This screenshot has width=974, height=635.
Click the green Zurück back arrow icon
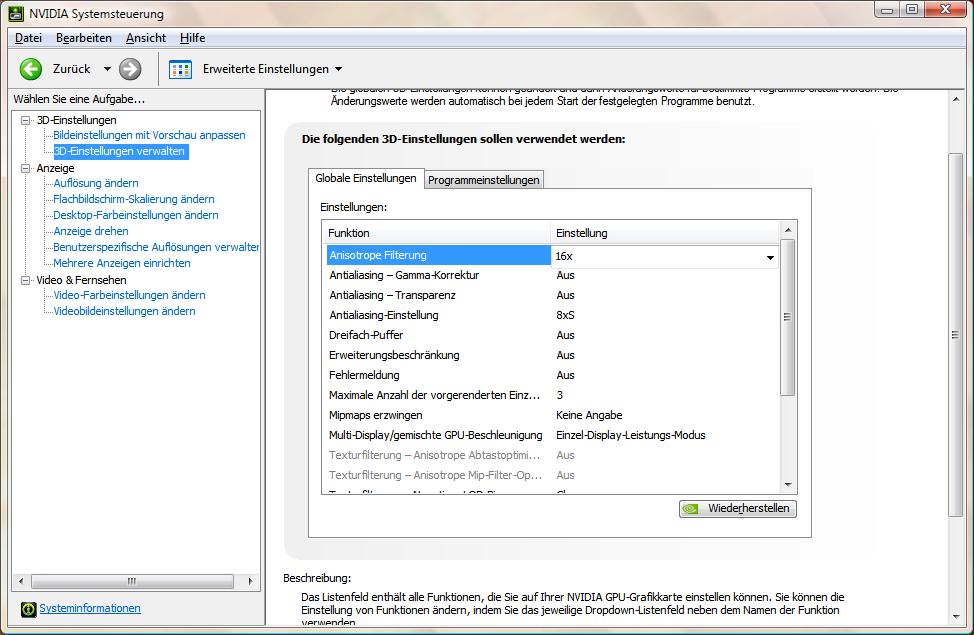coord(30,69)
